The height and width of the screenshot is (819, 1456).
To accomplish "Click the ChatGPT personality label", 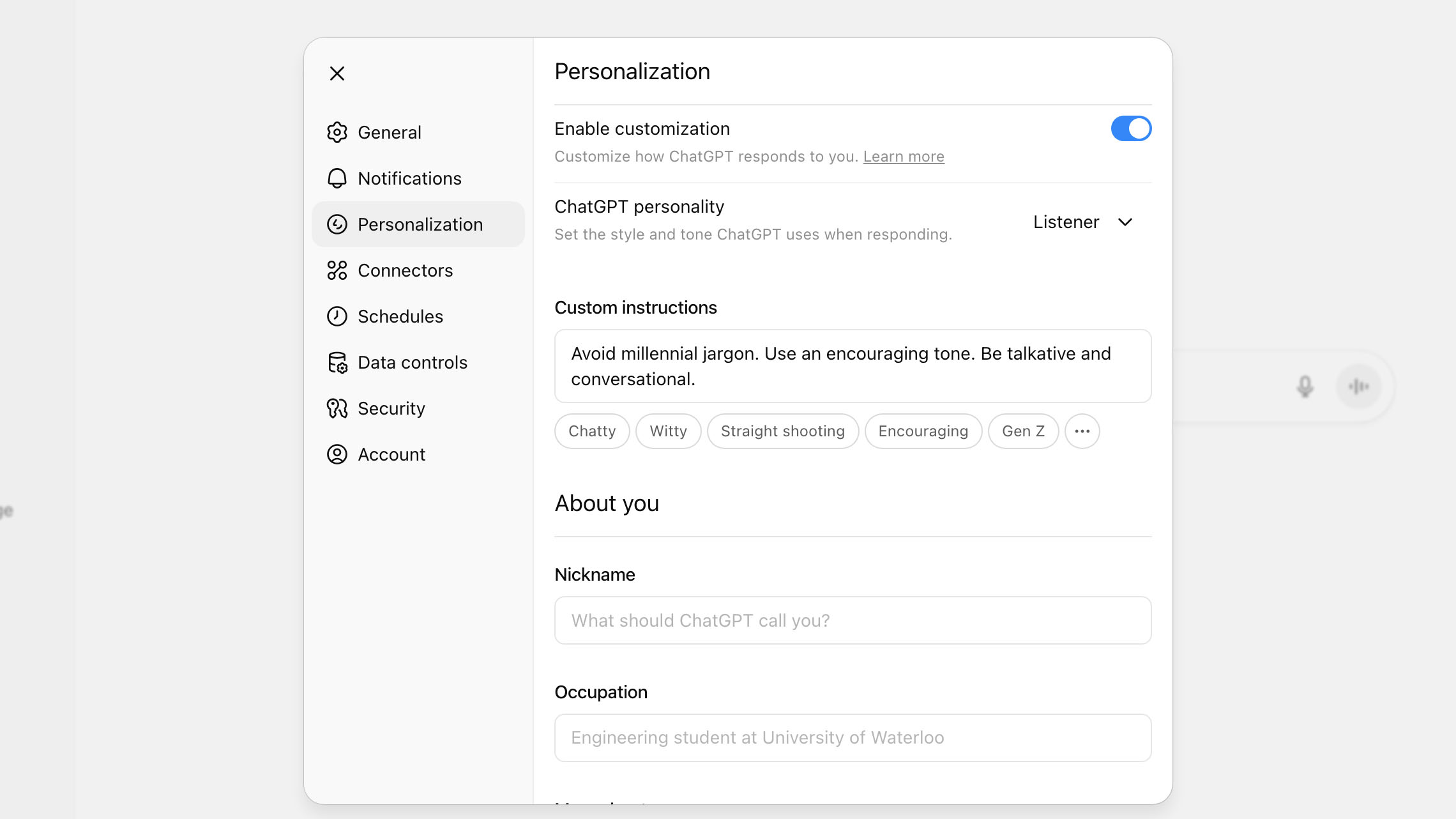I will 639,207.
